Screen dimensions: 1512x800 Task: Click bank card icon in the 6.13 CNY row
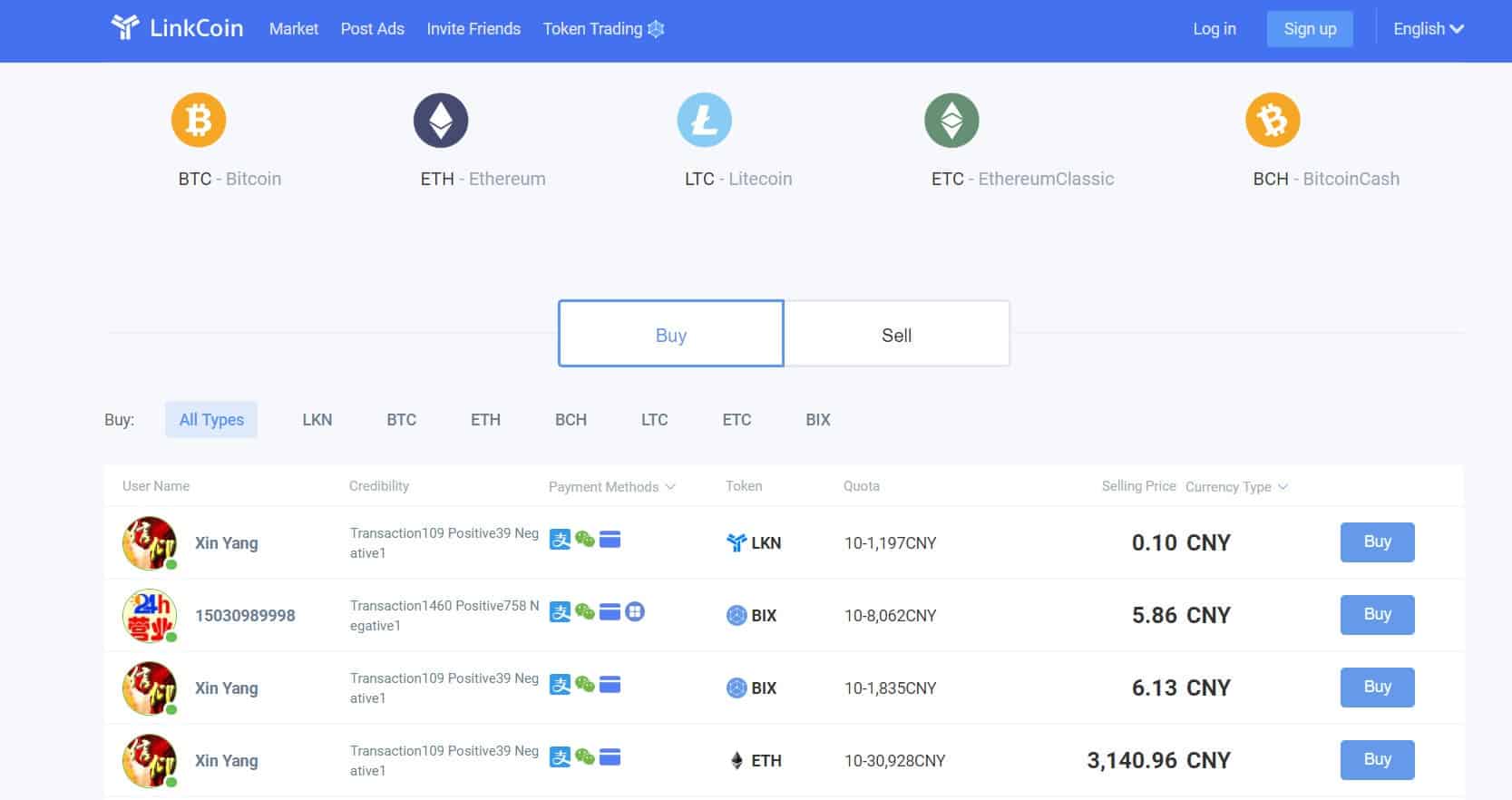pos(610,685)
